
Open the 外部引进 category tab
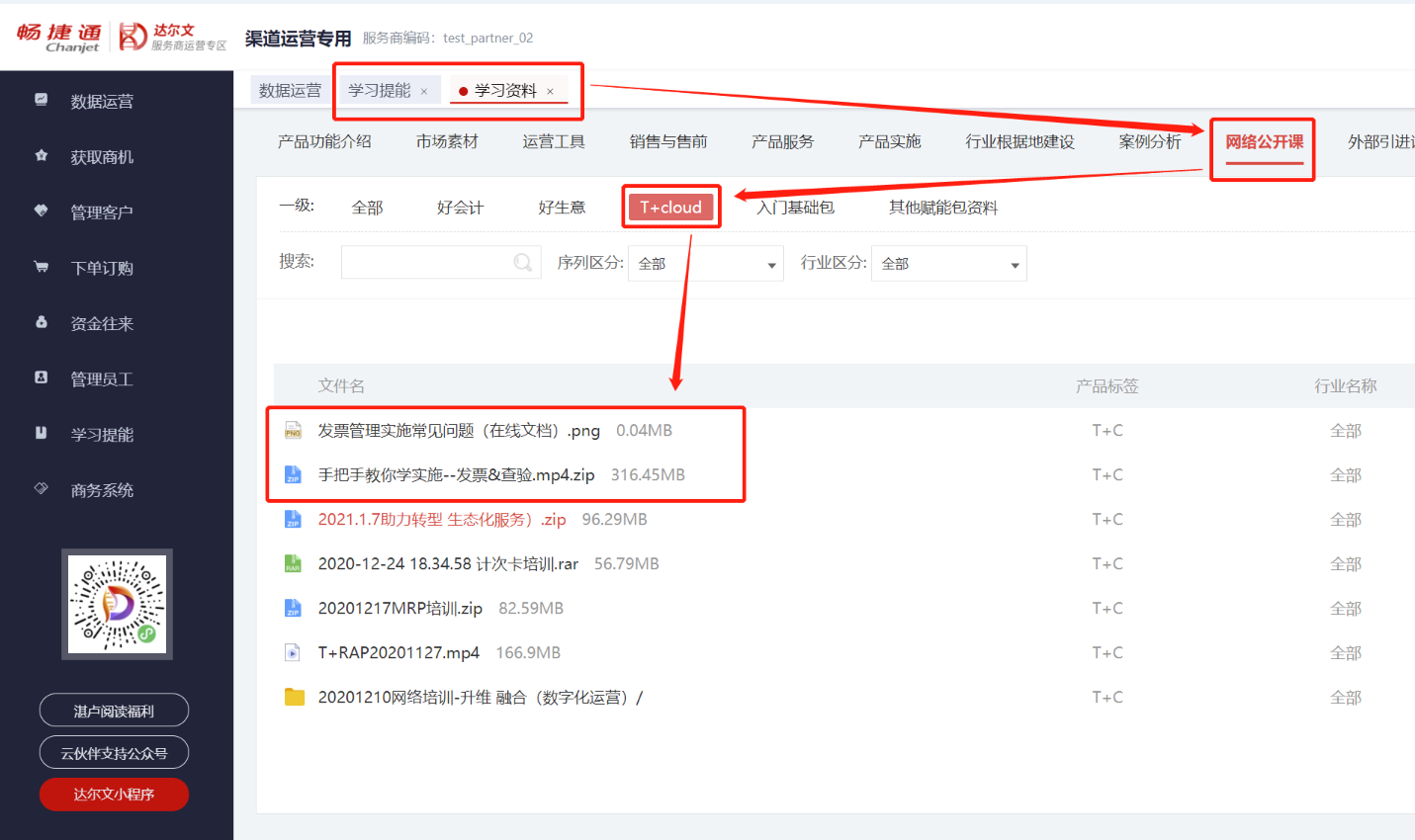tap(1381, 141)
